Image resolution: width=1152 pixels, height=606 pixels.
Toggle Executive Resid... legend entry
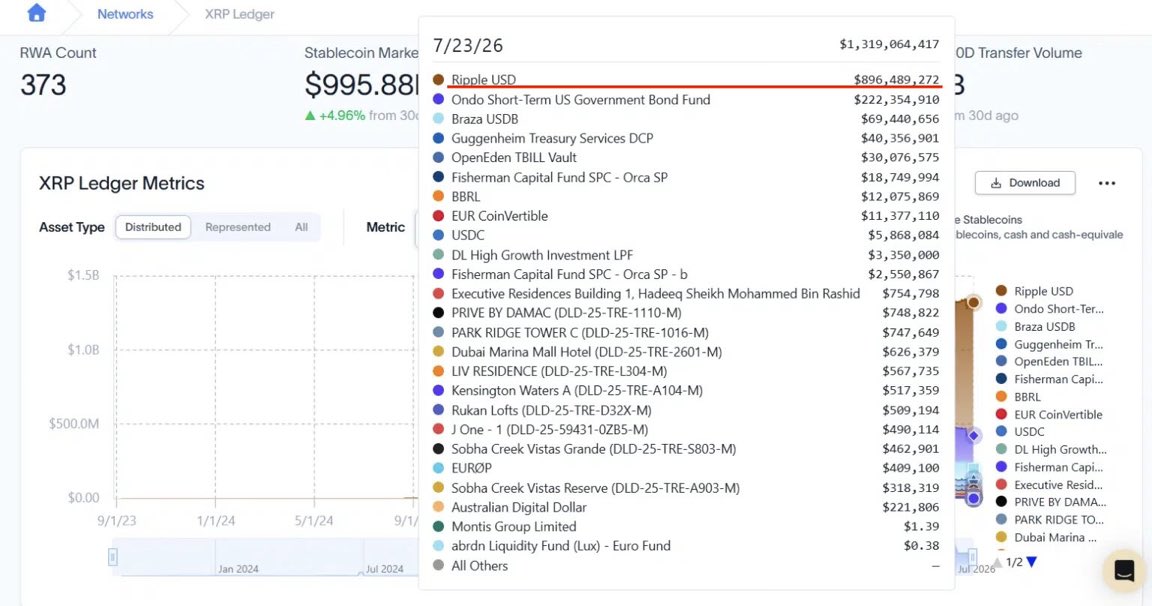pos(1049,485)
